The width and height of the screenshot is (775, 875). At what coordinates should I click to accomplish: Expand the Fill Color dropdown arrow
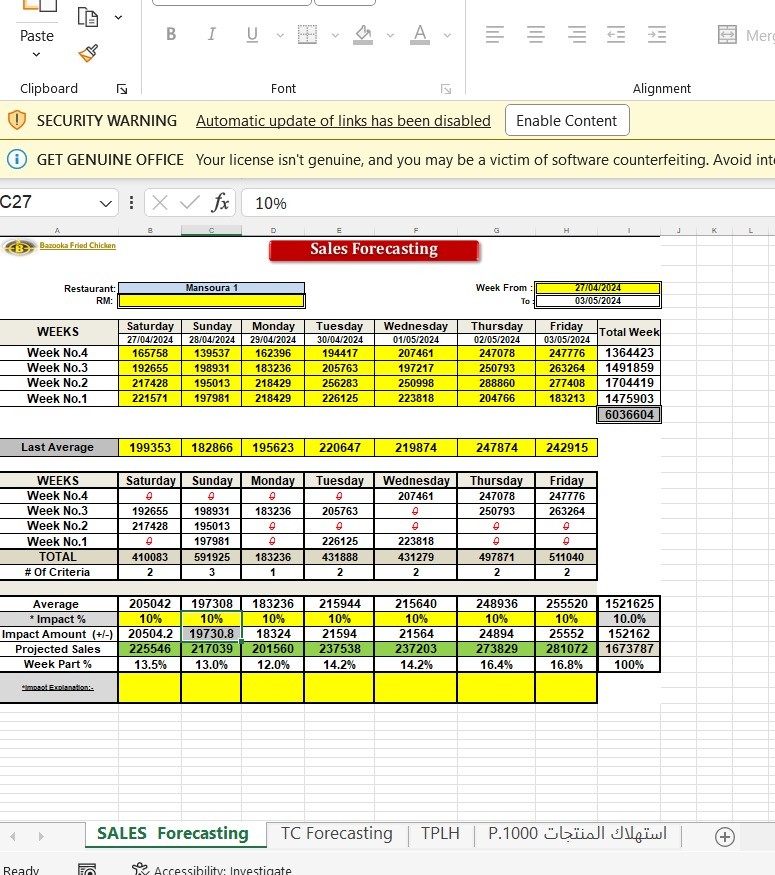391,35
